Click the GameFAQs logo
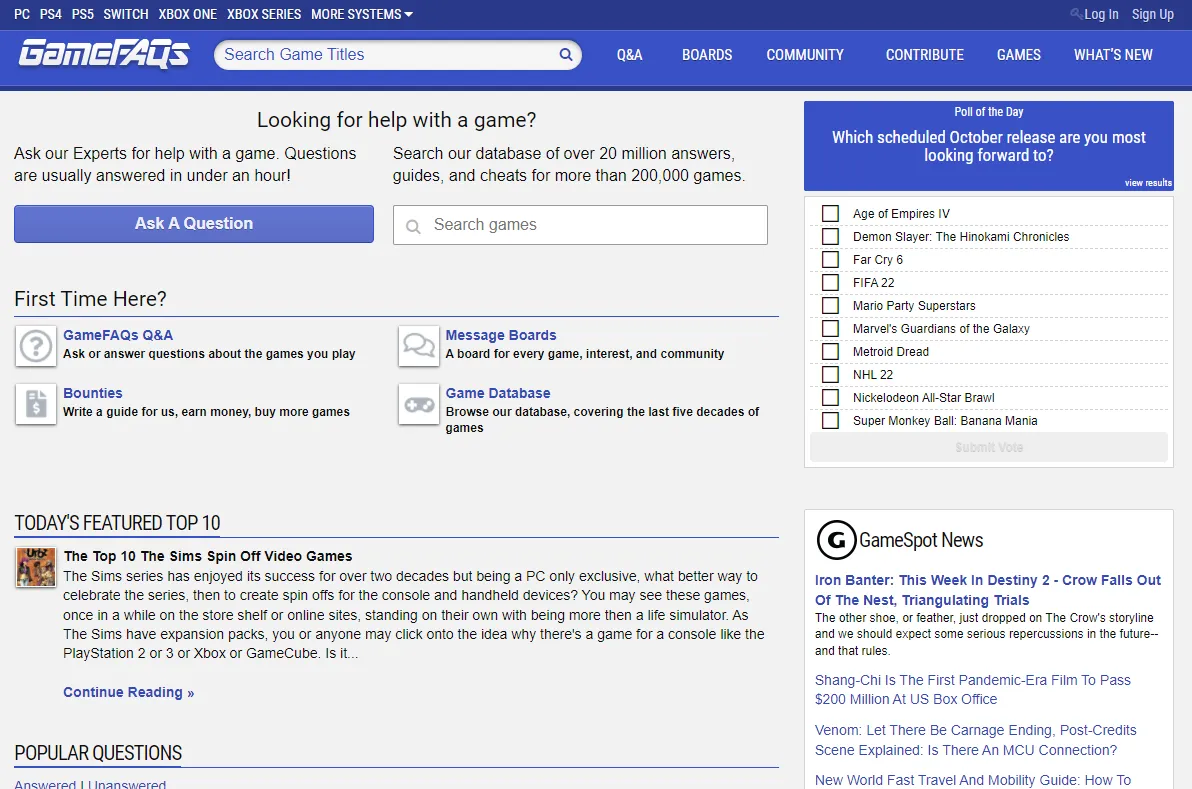The image size is (1192, 789). (103, 55)
